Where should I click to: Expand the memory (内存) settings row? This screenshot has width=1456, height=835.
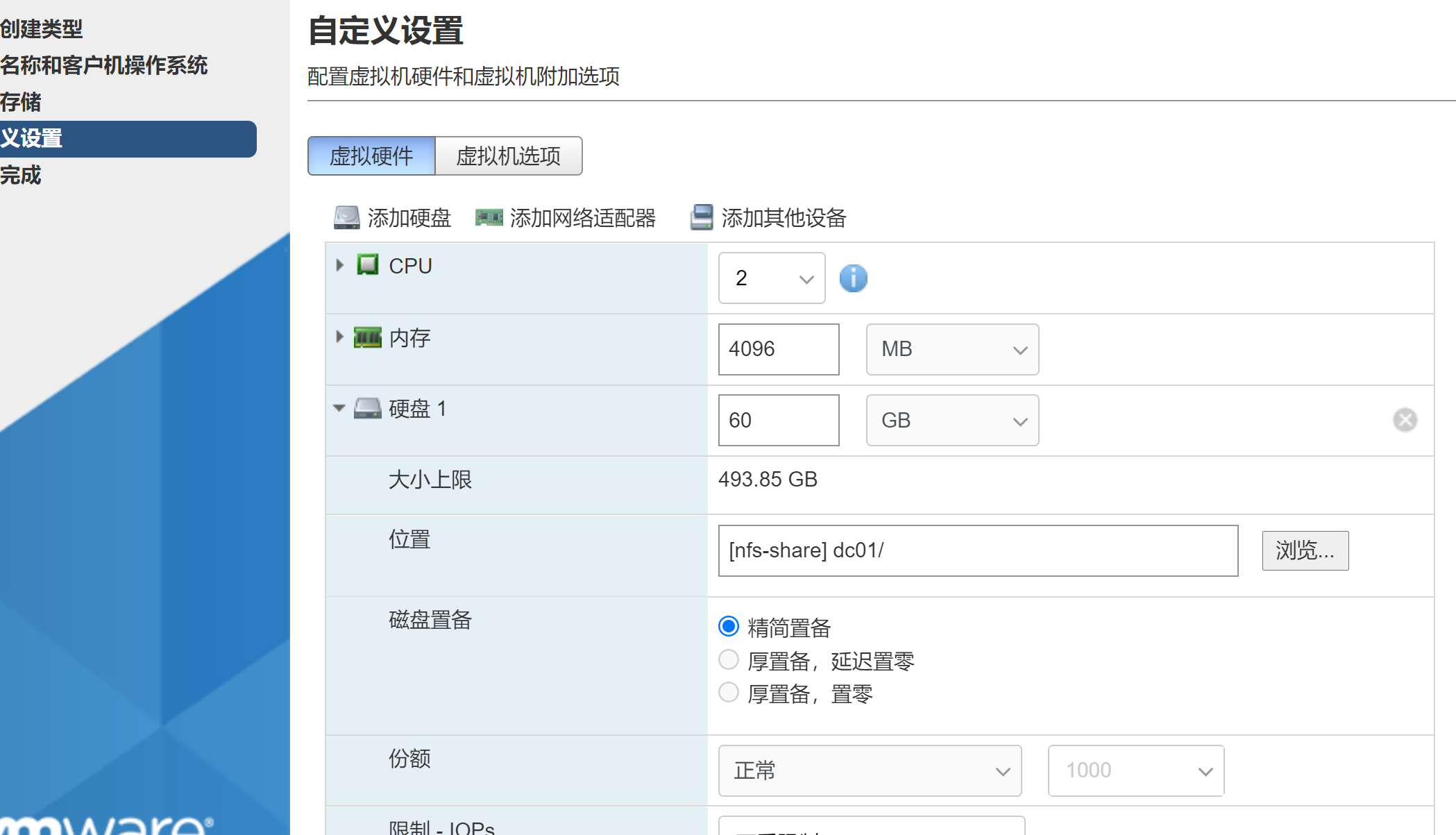[339, 337]
